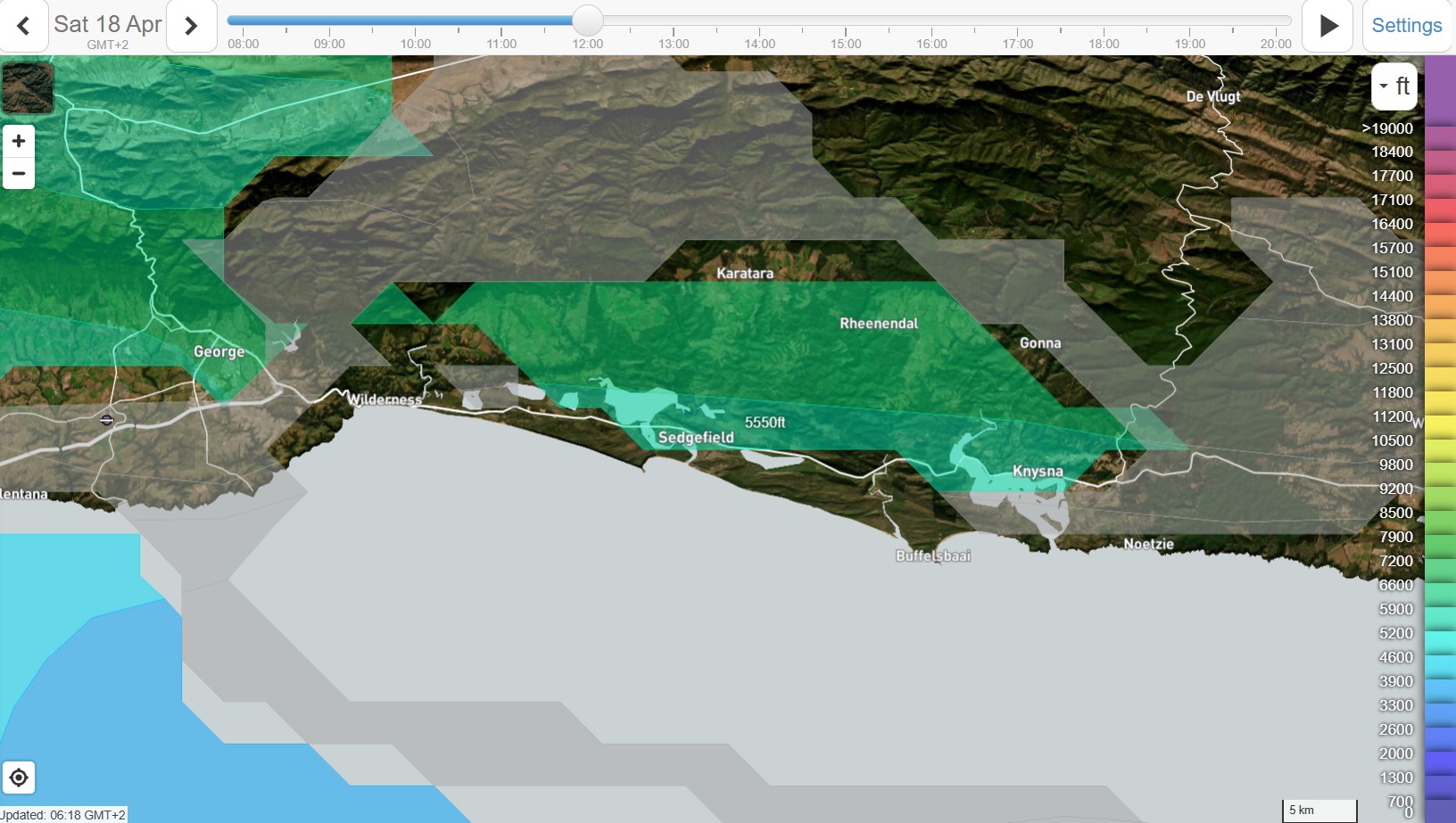Go to the previous day
Screen dimensions: 1456x823
pos(24,26)
